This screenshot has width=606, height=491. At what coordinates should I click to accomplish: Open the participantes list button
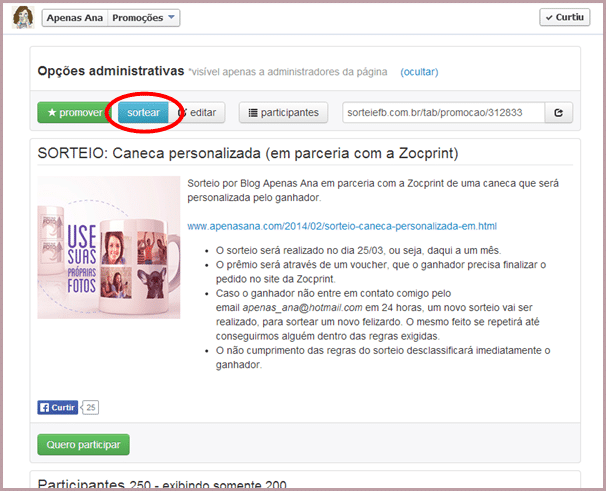283,113
